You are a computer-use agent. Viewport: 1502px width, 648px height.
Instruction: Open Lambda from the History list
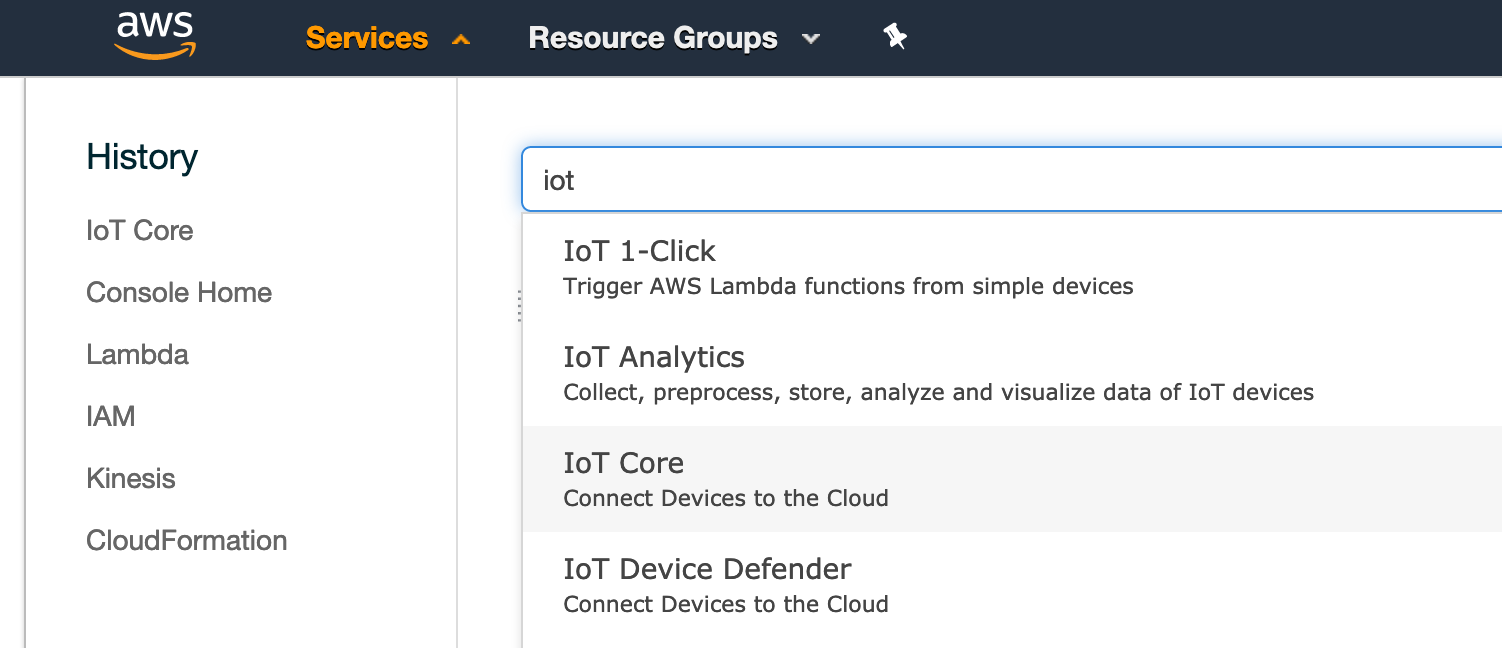click(x=137, y=355)
